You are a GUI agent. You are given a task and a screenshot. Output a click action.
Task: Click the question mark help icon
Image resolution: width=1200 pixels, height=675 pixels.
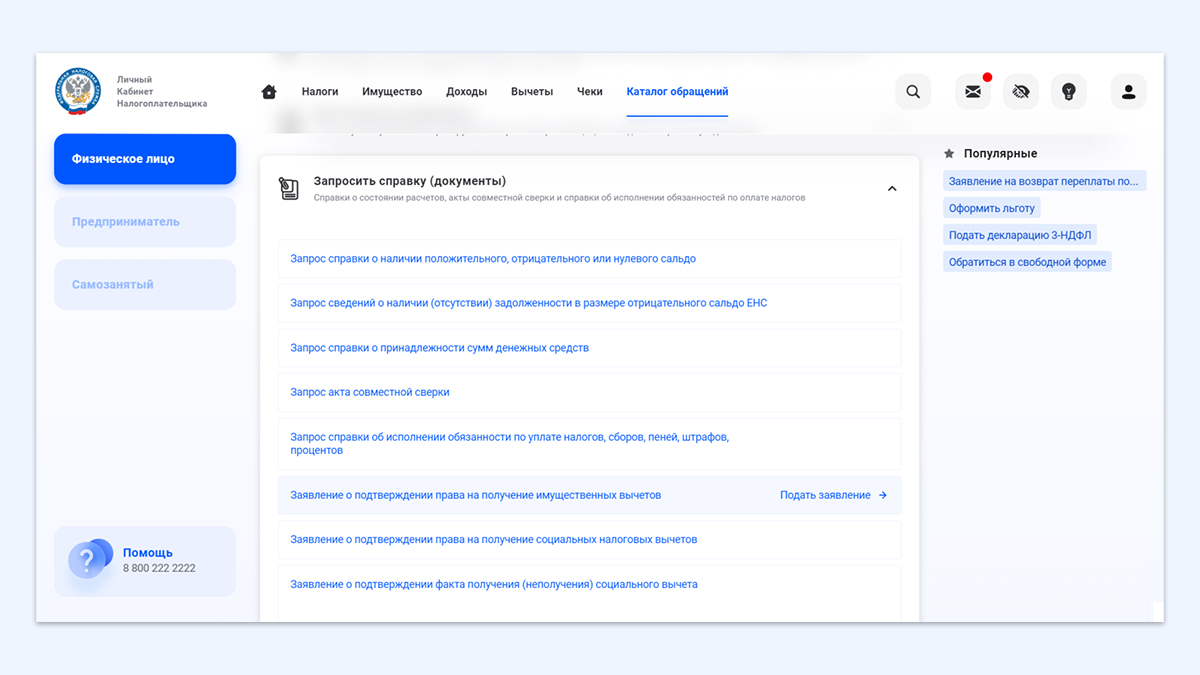88,560
